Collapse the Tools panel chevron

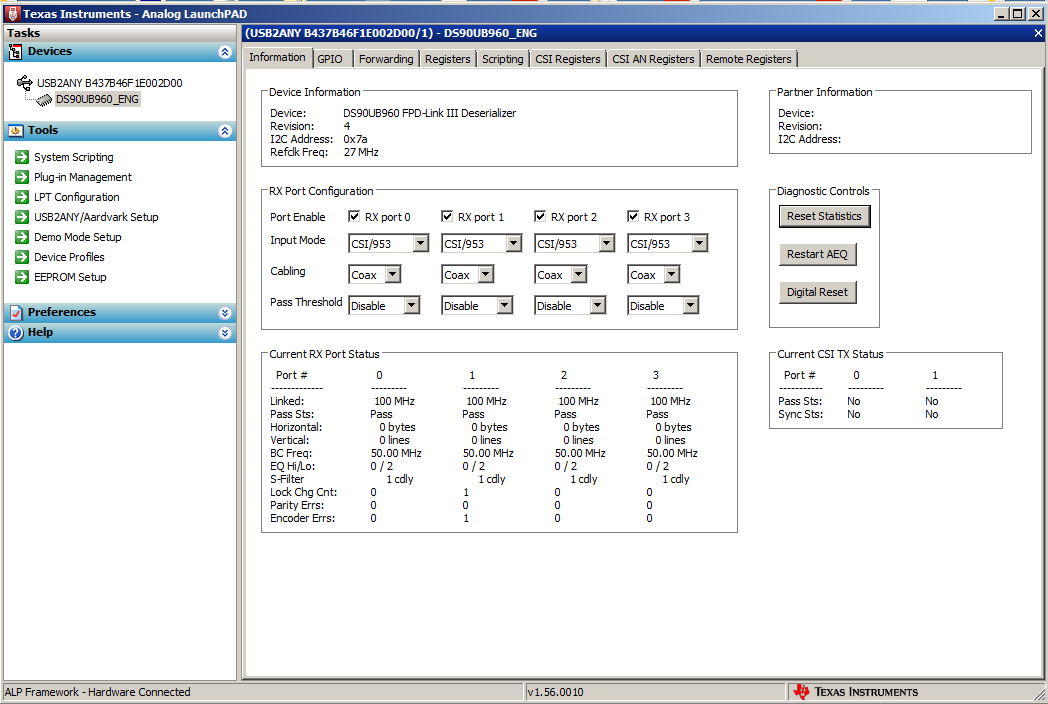(227, 130)
